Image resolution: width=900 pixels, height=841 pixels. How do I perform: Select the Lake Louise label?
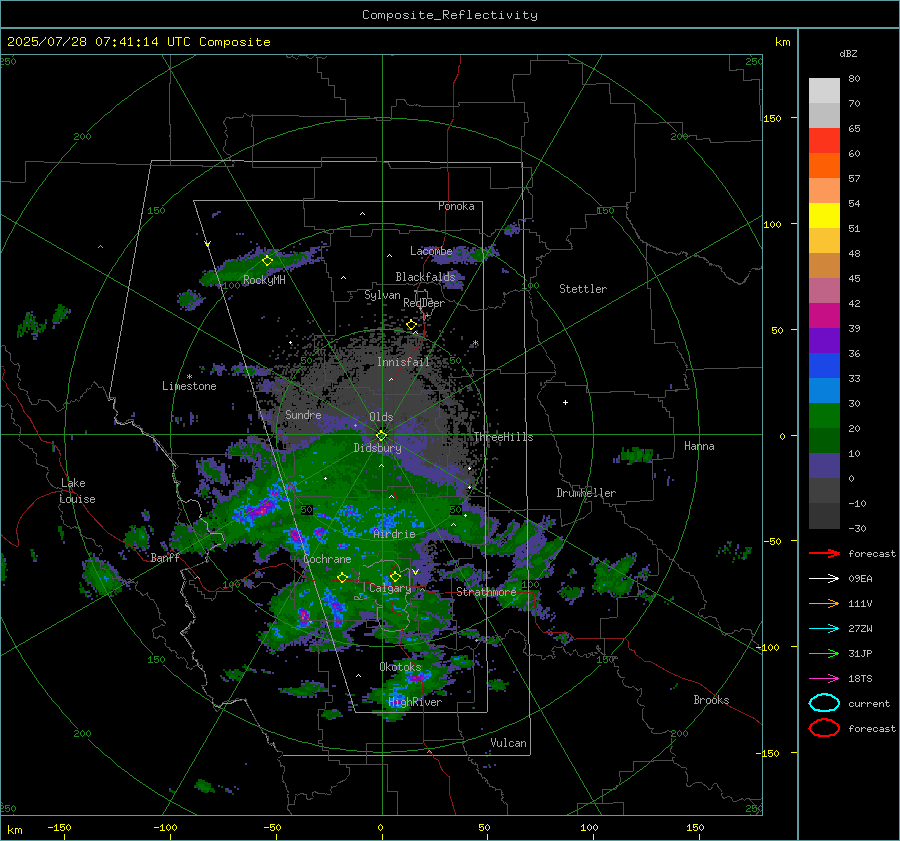[77, 491]
